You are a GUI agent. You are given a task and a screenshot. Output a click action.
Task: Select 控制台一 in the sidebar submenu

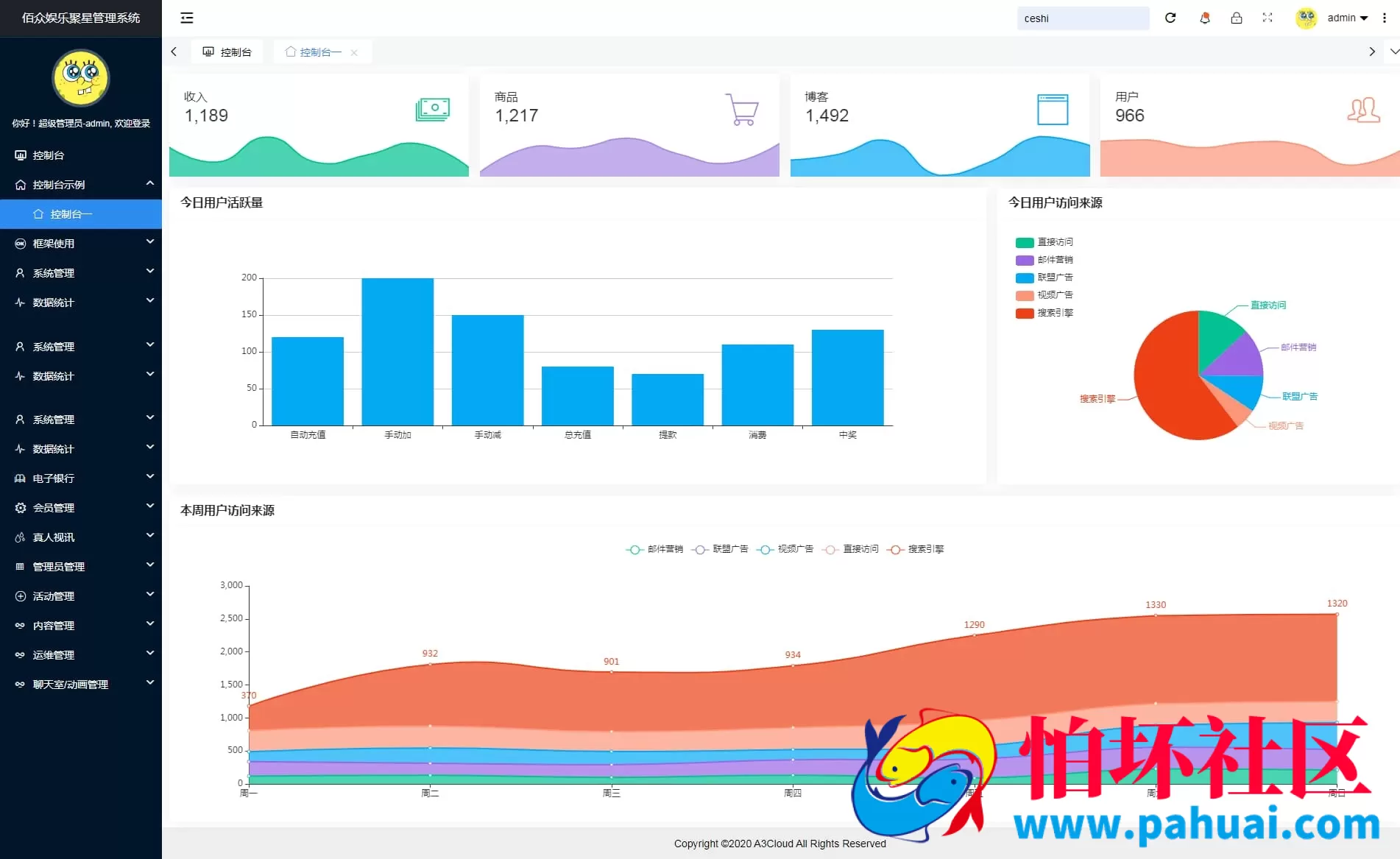[x=71, y=214]
